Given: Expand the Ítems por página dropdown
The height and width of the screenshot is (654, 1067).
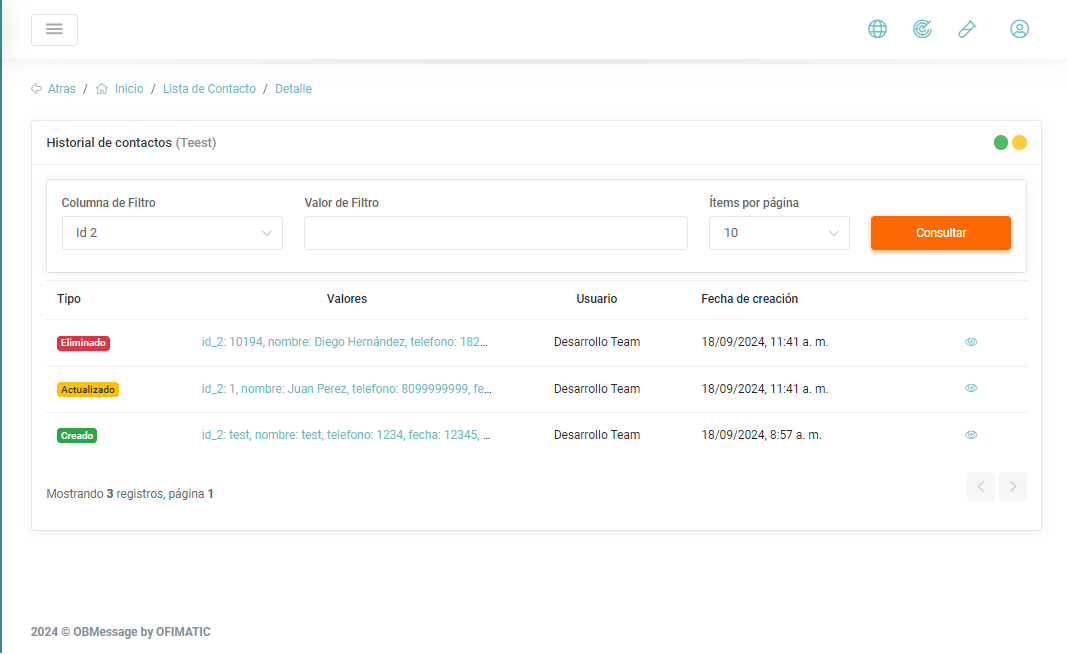Looking at the screenshot, I should pyautogui.click(x=779, y=233).
